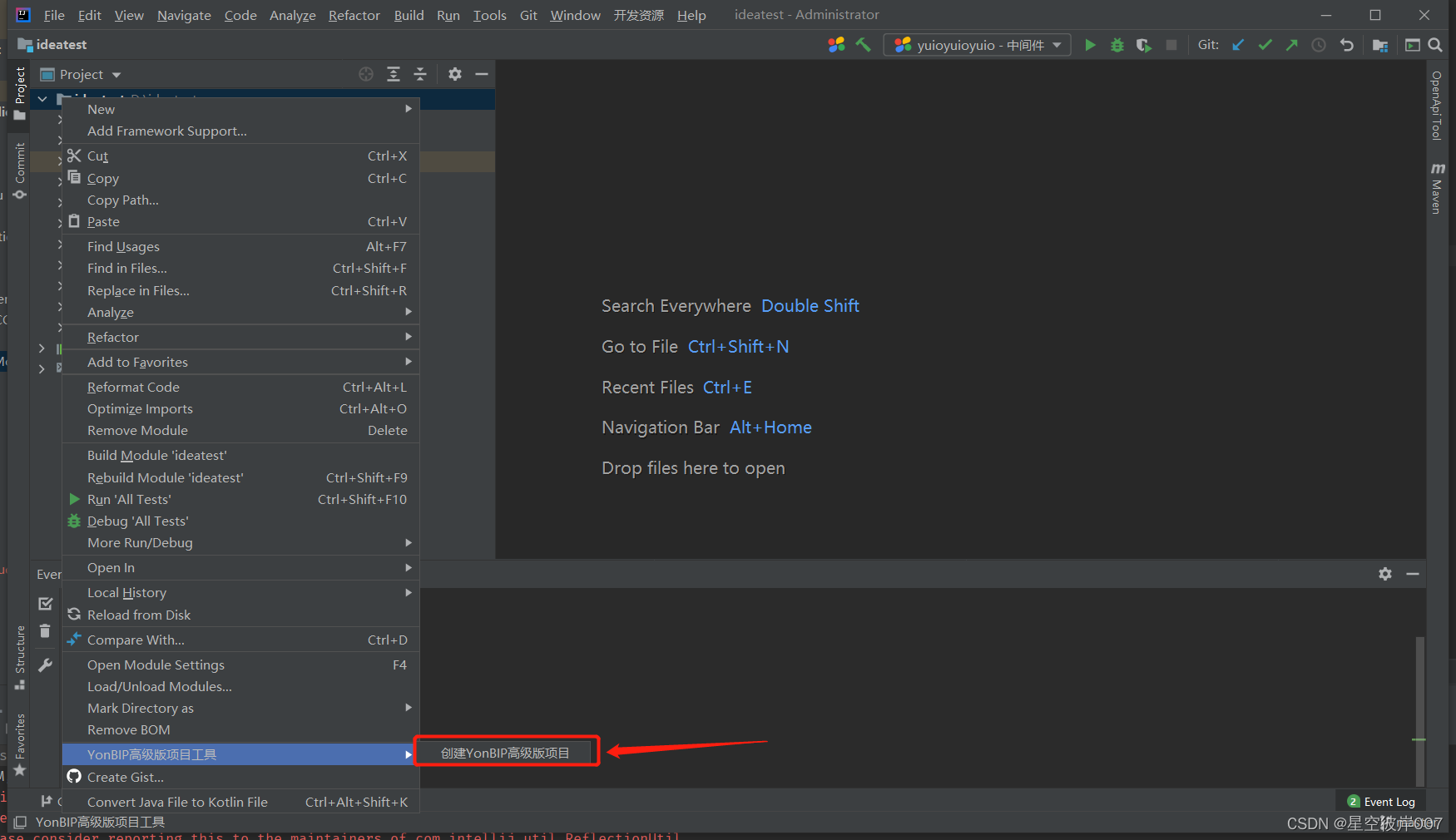Choose Reload from Disk
Image resolution: width=1456 pixels, height=840 pixels.
[x=241, y=615]
